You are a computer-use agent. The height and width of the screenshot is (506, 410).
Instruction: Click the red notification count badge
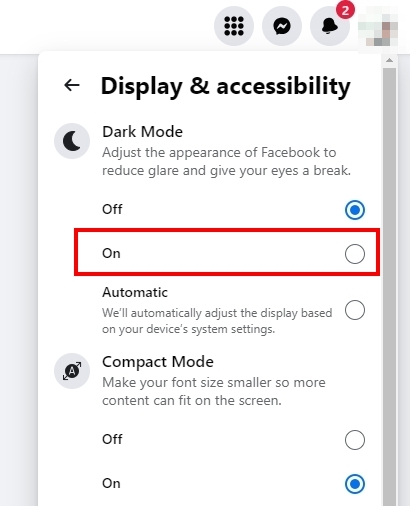coord(345,10)
